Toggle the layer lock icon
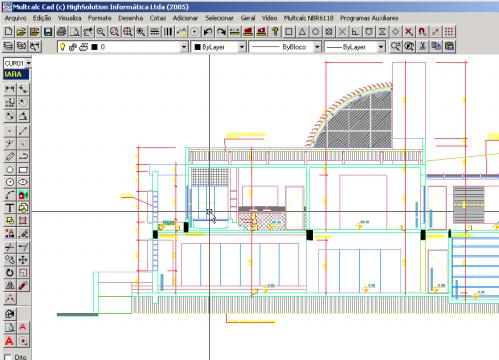The height and width of the screenshot is (360, 499). [x=73, y=47]
